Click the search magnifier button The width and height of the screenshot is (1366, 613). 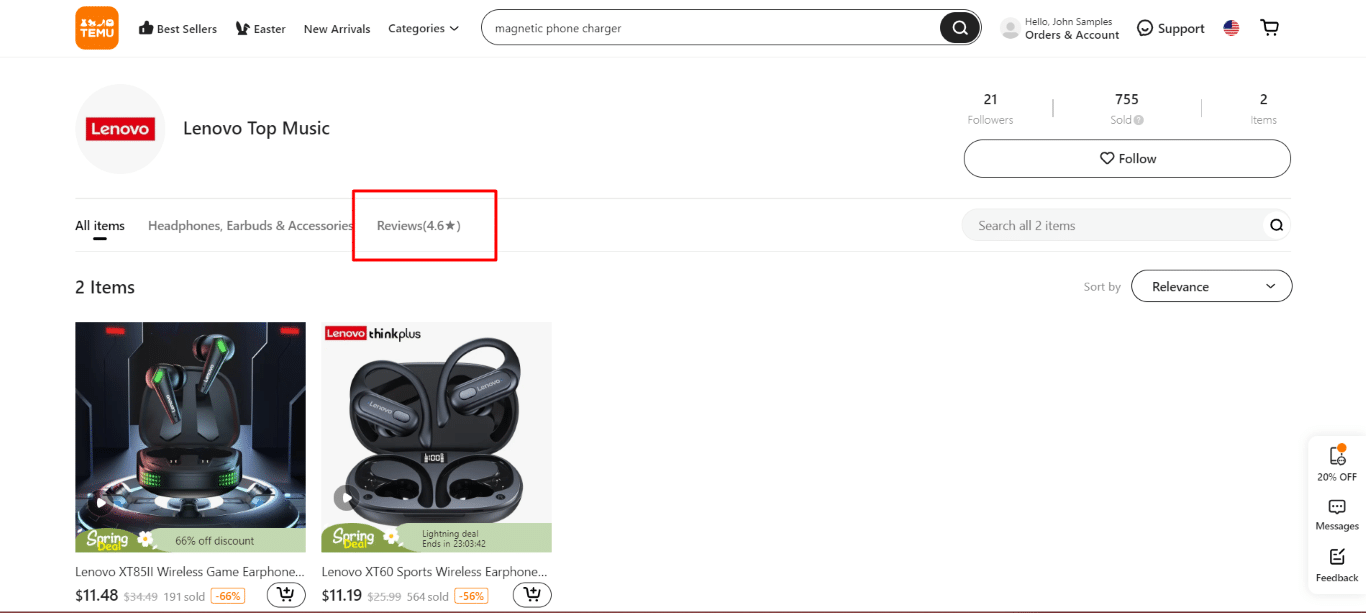click(x=958, y=27)
